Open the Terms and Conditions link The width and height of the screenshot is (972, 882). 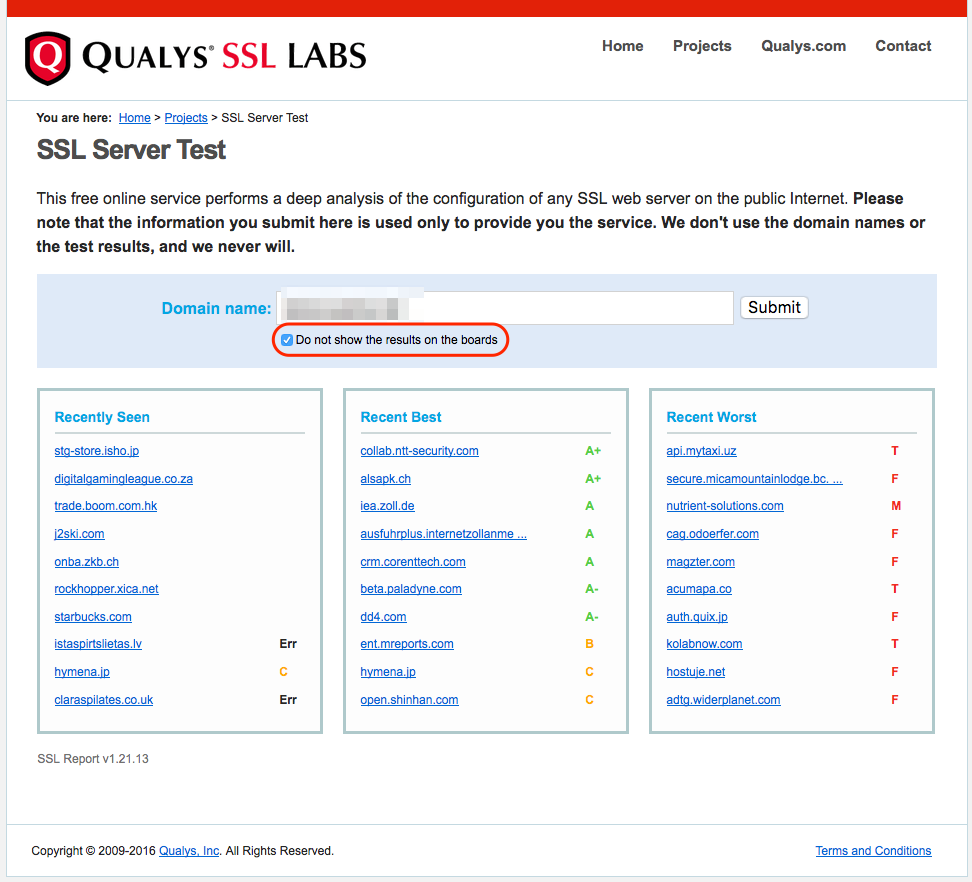point(873,851)
